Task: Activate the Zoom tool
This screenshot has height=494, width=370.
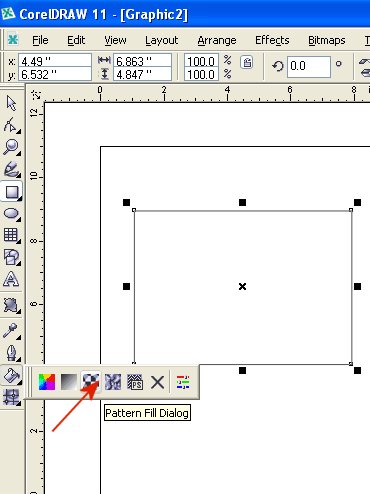Action: (x=11, y=147)
